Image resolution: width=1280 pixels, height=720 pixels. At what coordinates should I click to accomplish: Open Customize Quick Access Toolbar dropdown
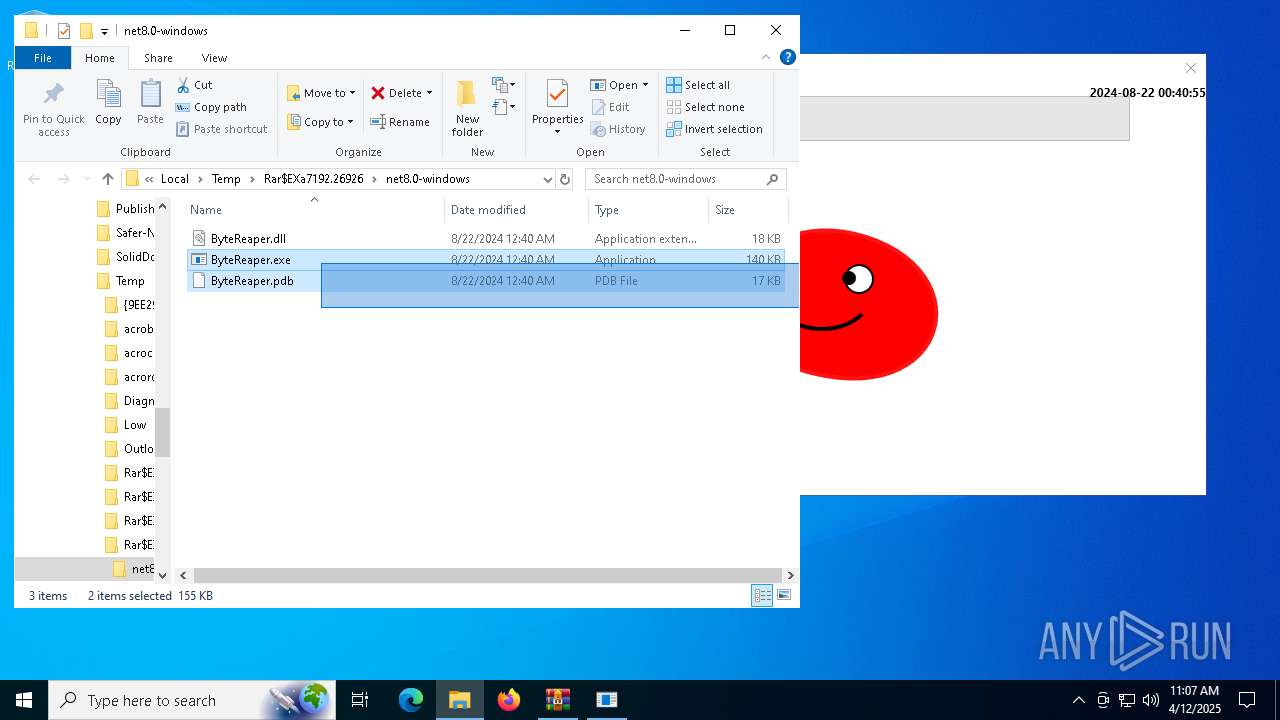pos(104,31)
